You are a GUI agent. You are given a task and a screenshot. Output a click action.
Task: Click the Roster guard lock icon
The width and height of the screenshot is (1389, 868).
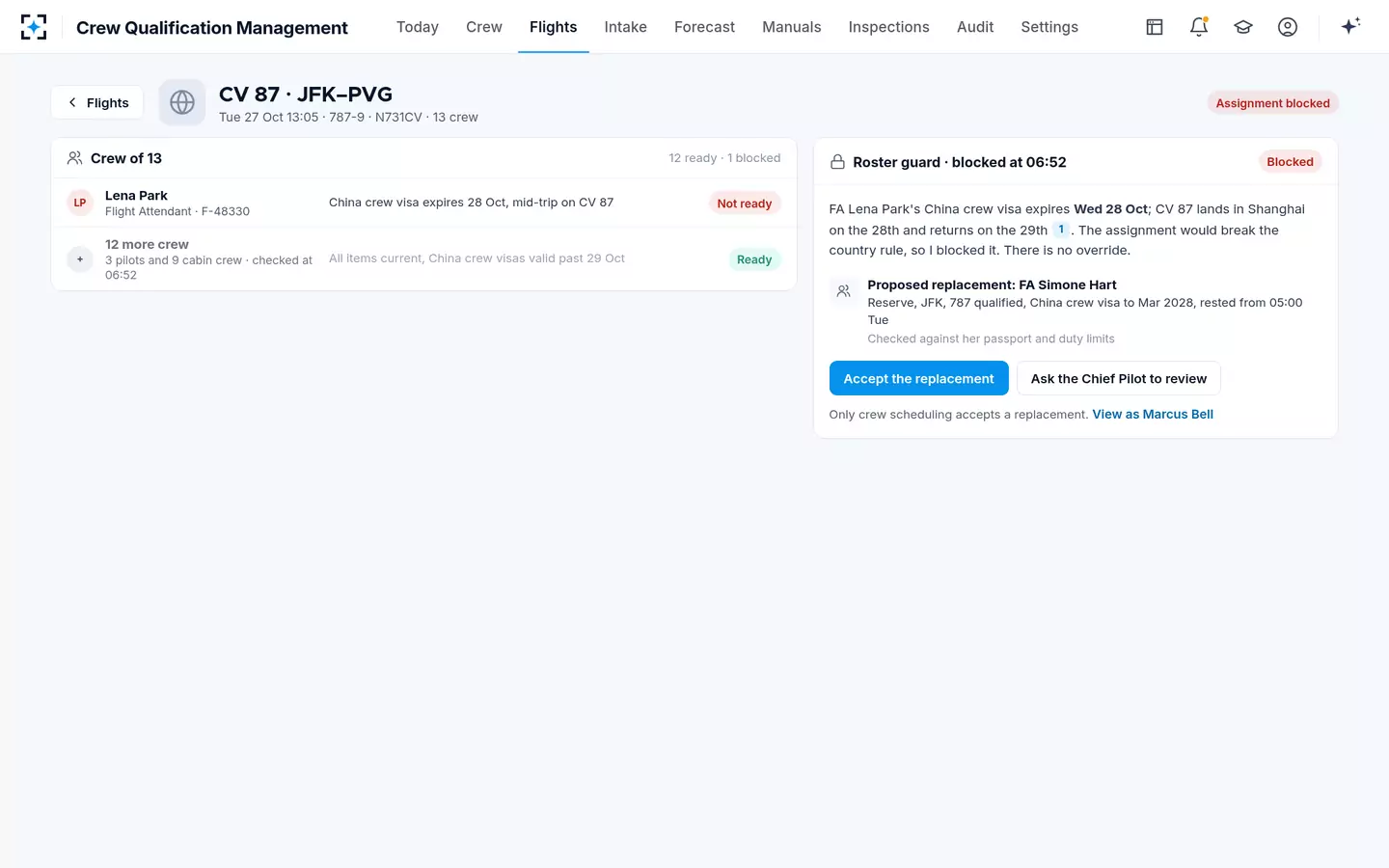[837, 162]
